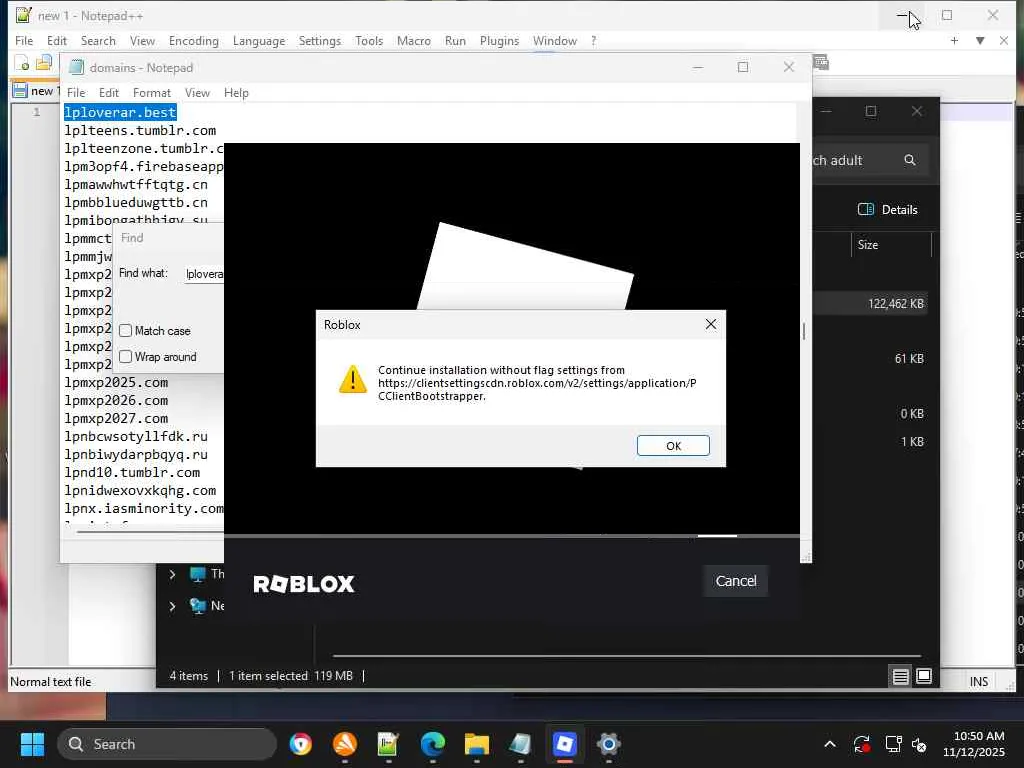Open Microsoft Edge from the taskbar
Viewport: 1024px width, 768px height.
coord(432,744)
